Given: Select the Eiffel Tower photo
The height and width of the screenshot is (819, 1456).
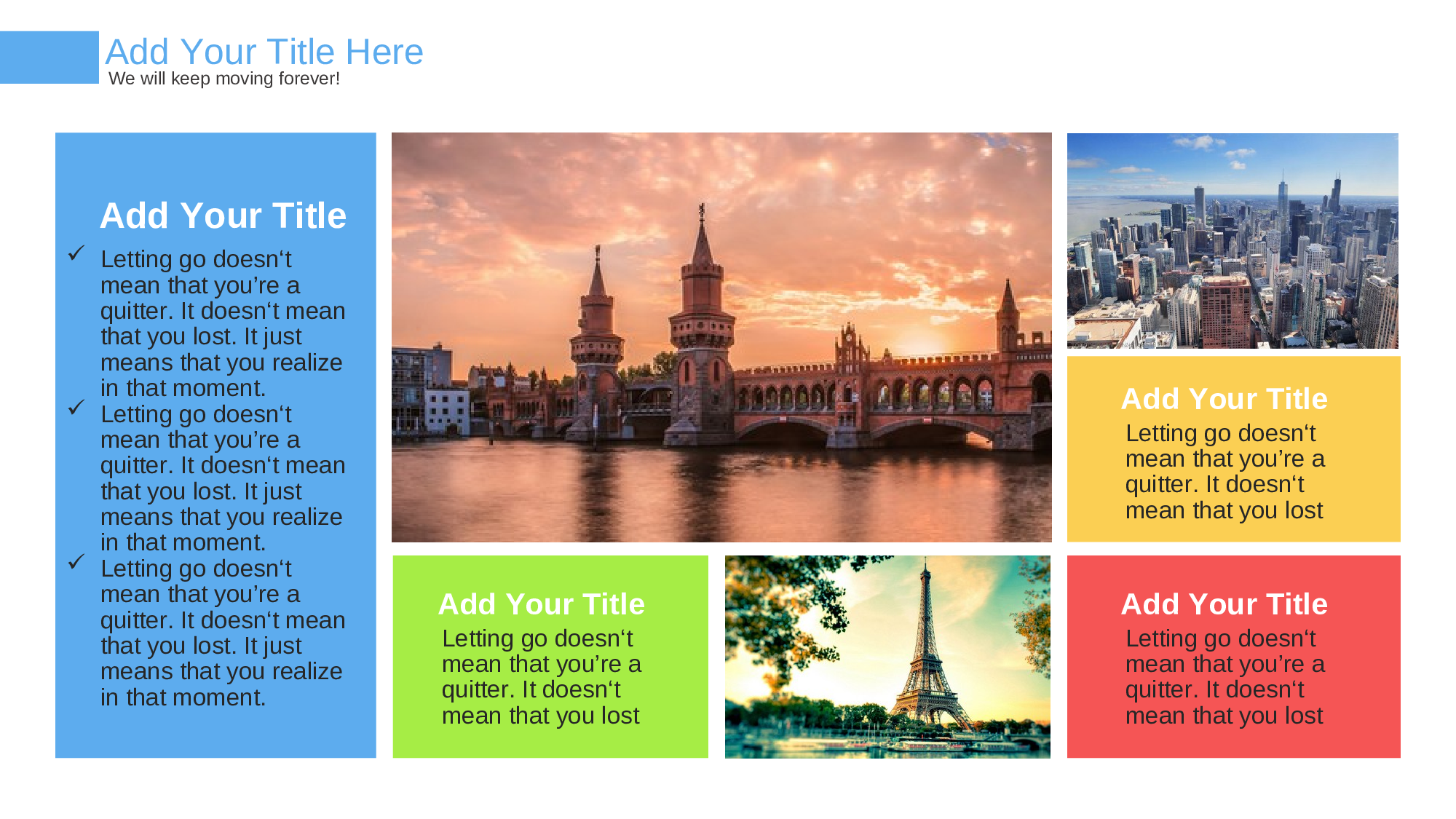Looking at the screenshot, I should coord(887,656).
